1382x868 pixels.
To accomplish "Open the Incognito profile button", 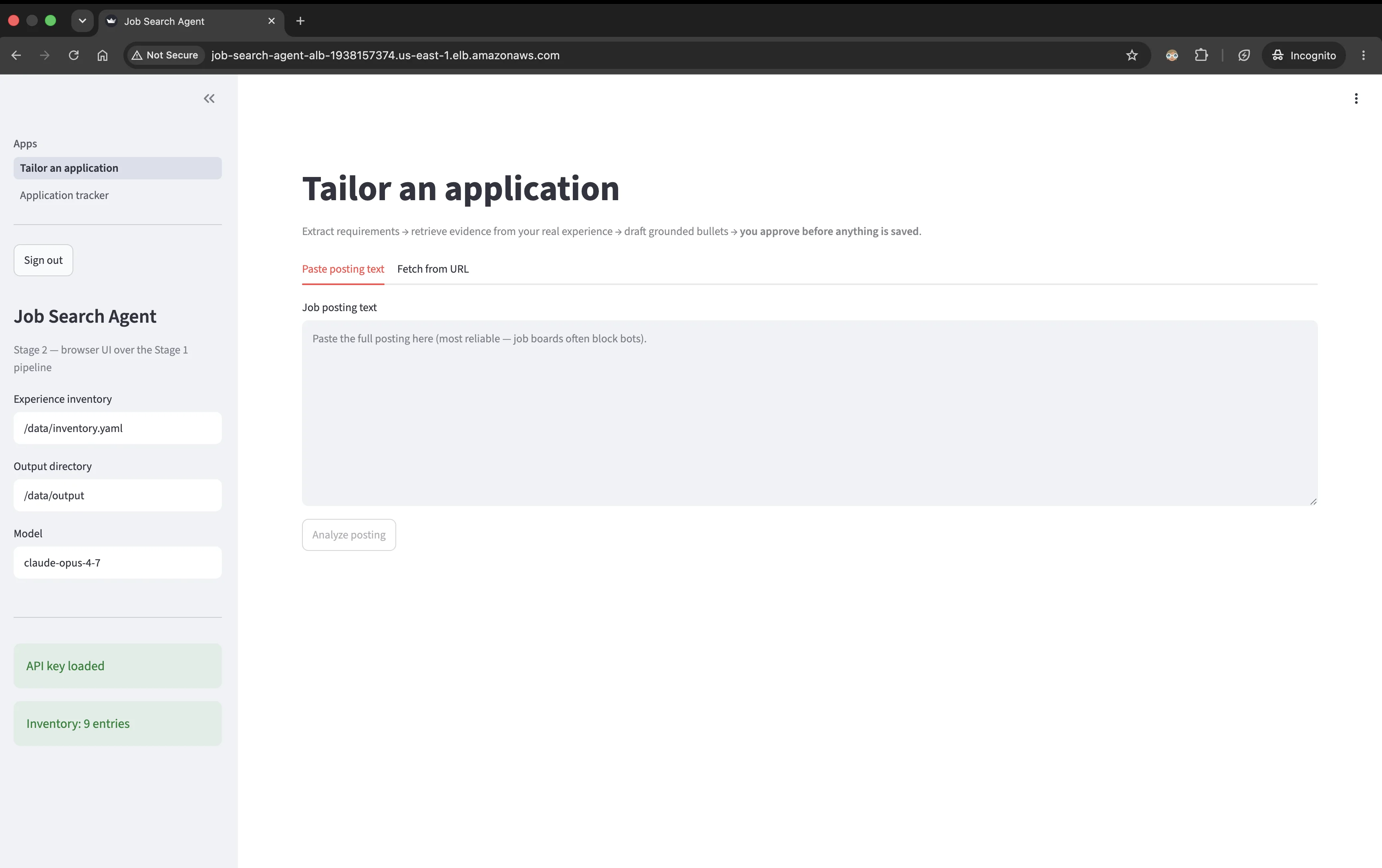I will (1303, 56).
